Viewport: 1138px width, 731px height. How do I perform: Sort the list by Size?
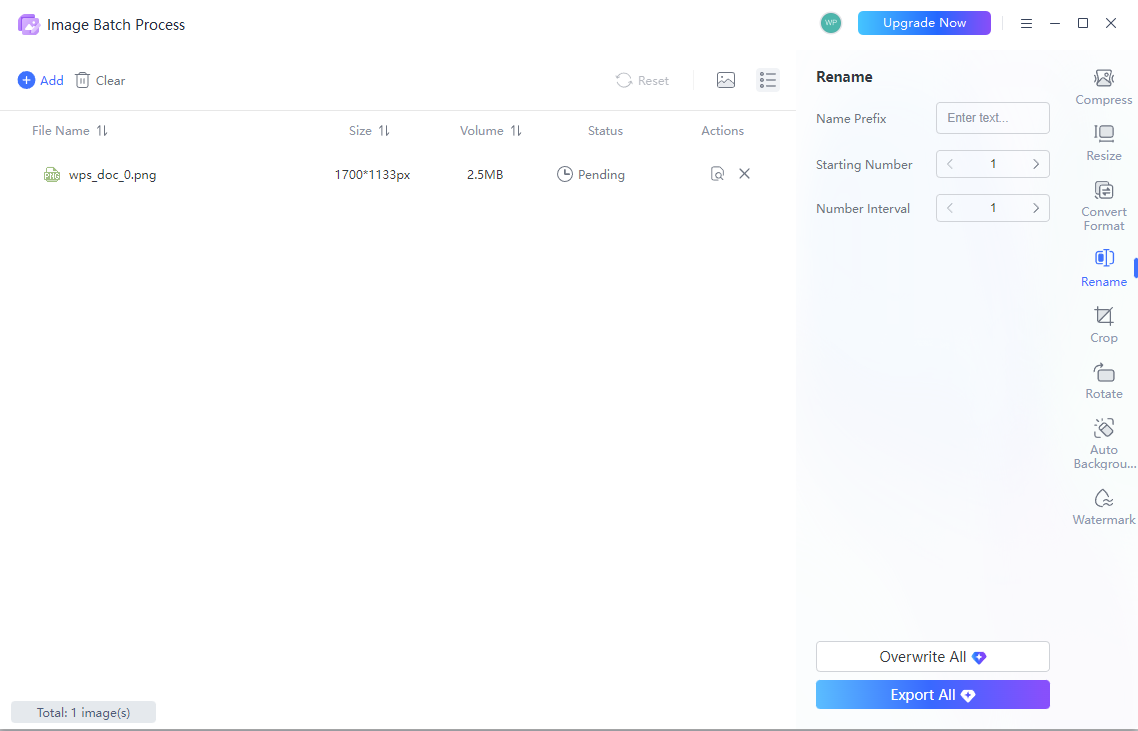(369, 131)
